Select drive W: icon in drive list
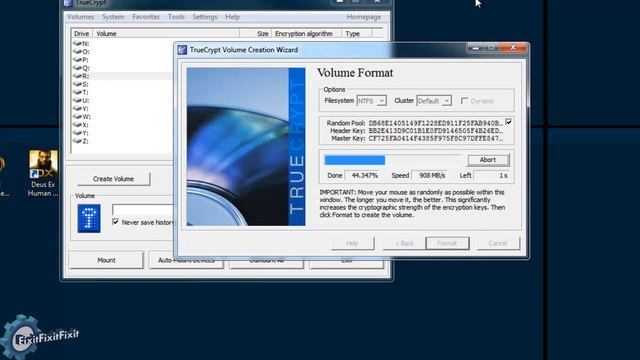The image size is (640, 360). [77, 117]
